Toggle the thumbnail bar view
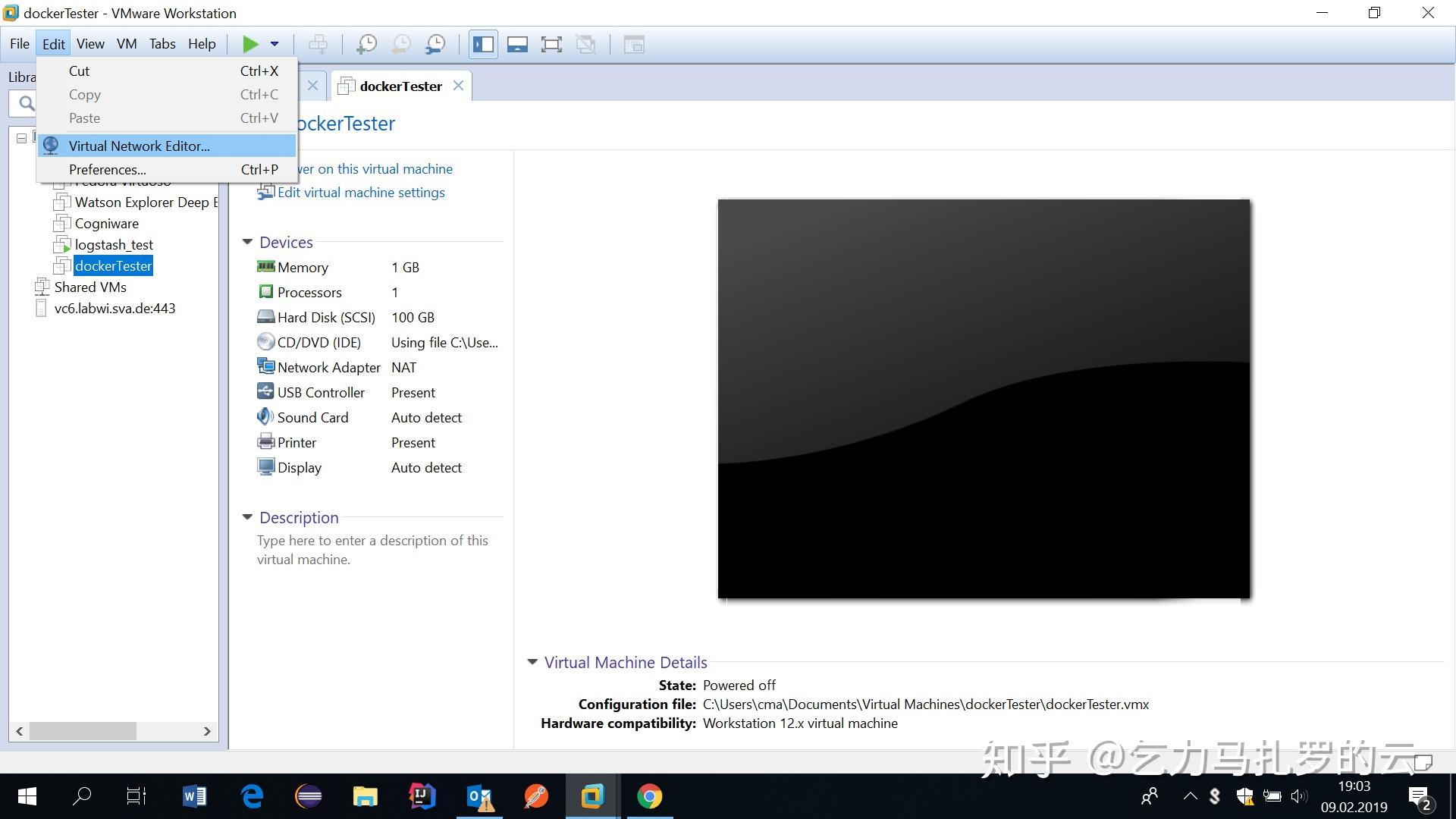Image resolution: width=1456 pixels, height=819 pixels. pyautogui.click(x=517, y=45)
